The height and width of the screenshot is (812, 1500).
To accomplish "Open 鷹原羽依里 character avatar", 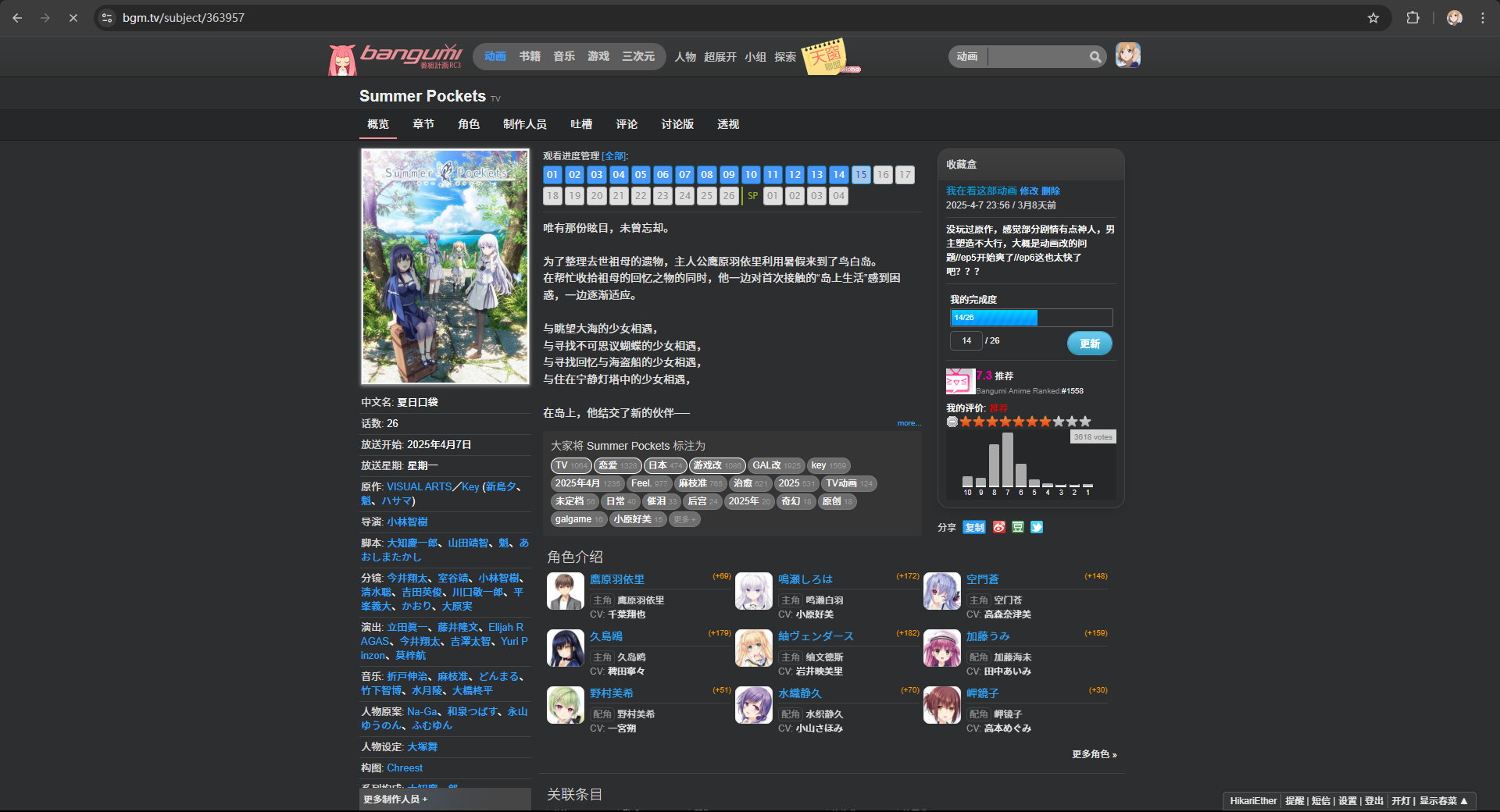I will [x=566, y=591].
